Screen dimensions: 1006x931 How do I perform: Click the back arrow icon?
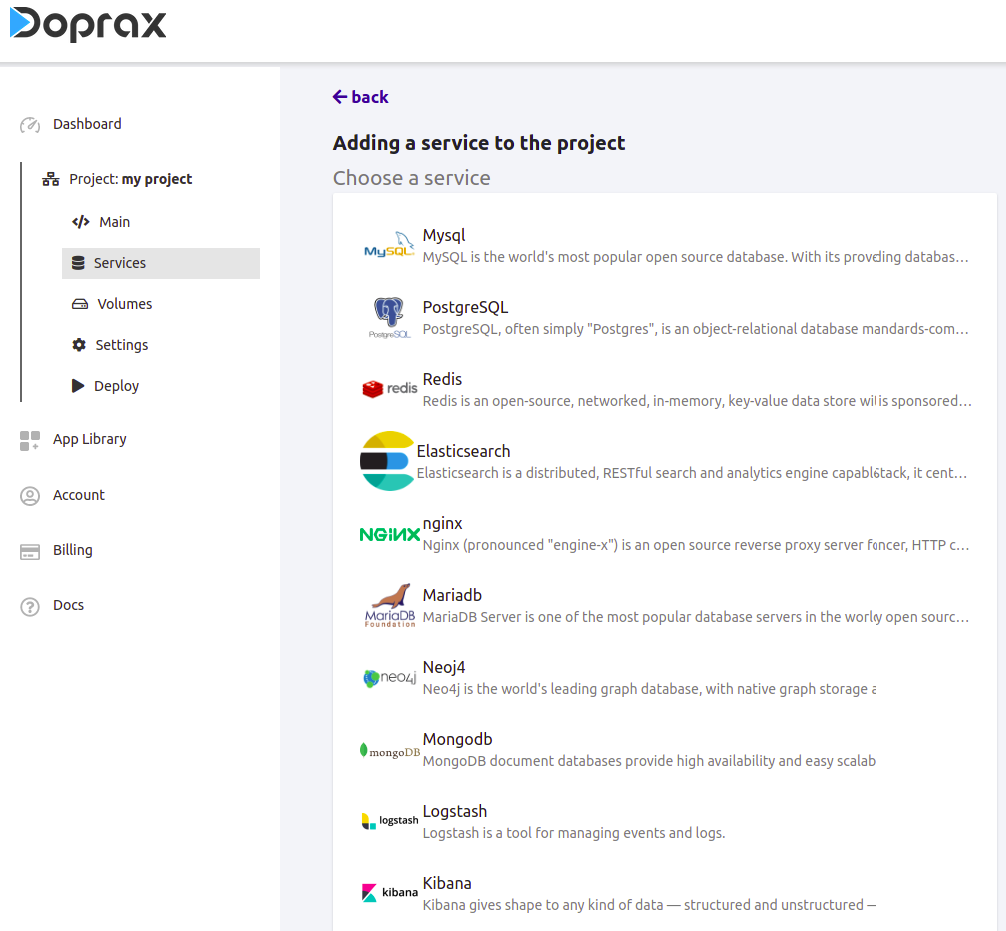(x=340, y=97)
